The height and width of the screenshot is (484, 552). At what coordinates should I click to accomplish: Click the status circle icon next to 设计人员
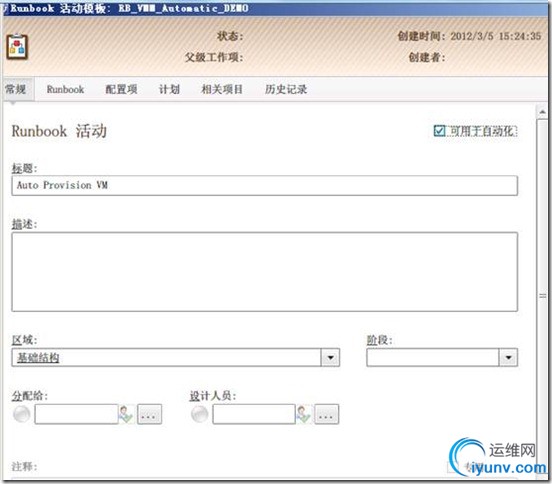click(x=200, y=414)
